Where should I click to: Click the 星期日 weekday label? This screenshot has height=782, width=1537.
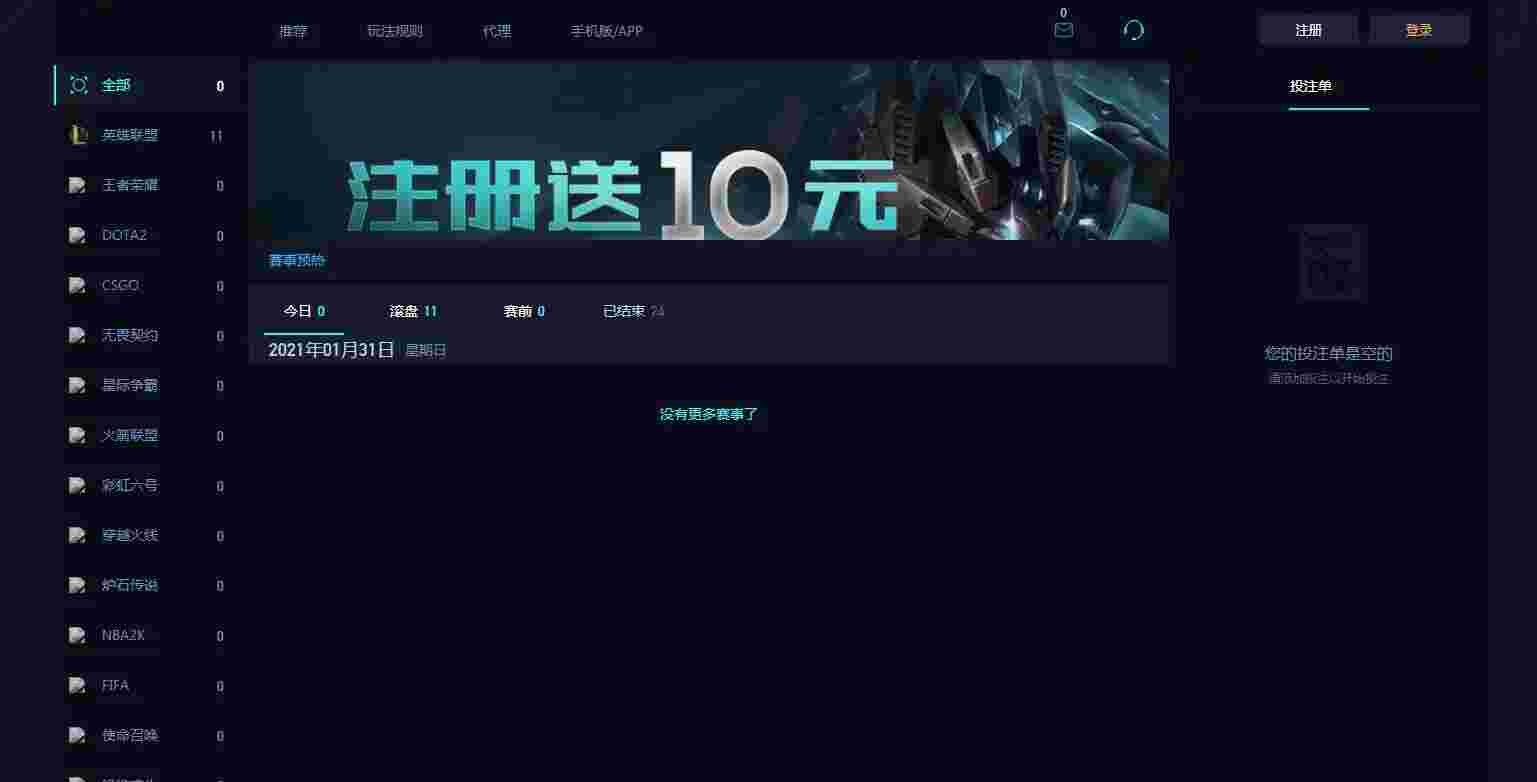coord(426,351)
